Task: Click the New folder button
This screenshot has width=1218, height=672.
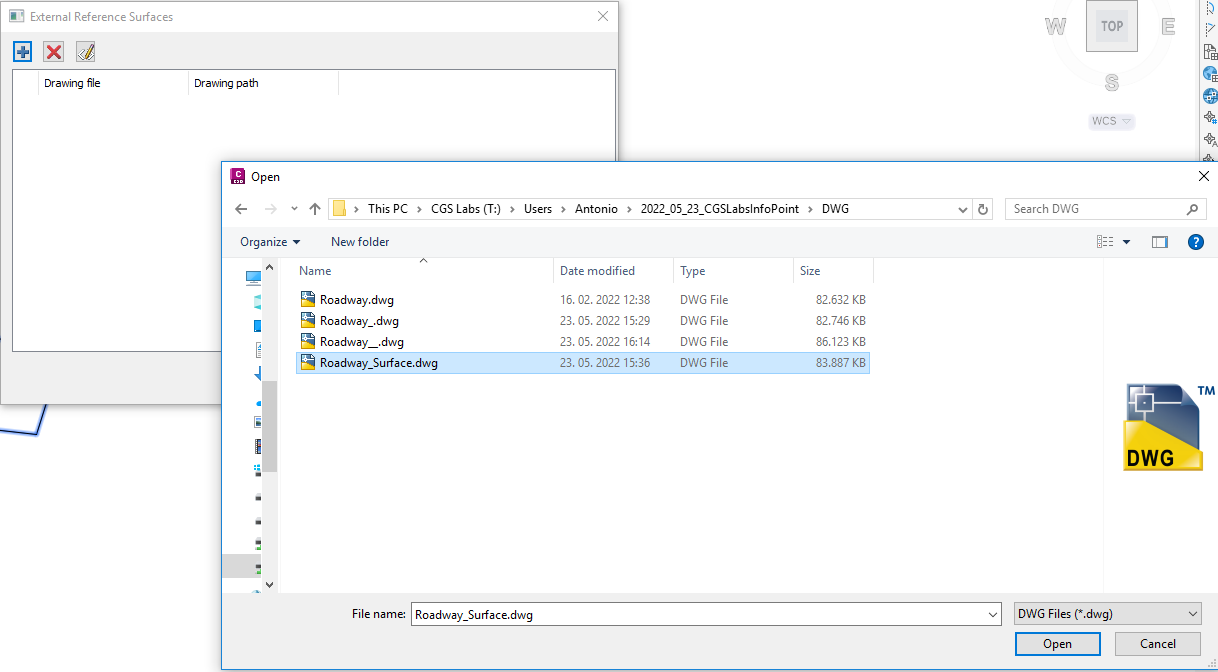Action: 360,242
